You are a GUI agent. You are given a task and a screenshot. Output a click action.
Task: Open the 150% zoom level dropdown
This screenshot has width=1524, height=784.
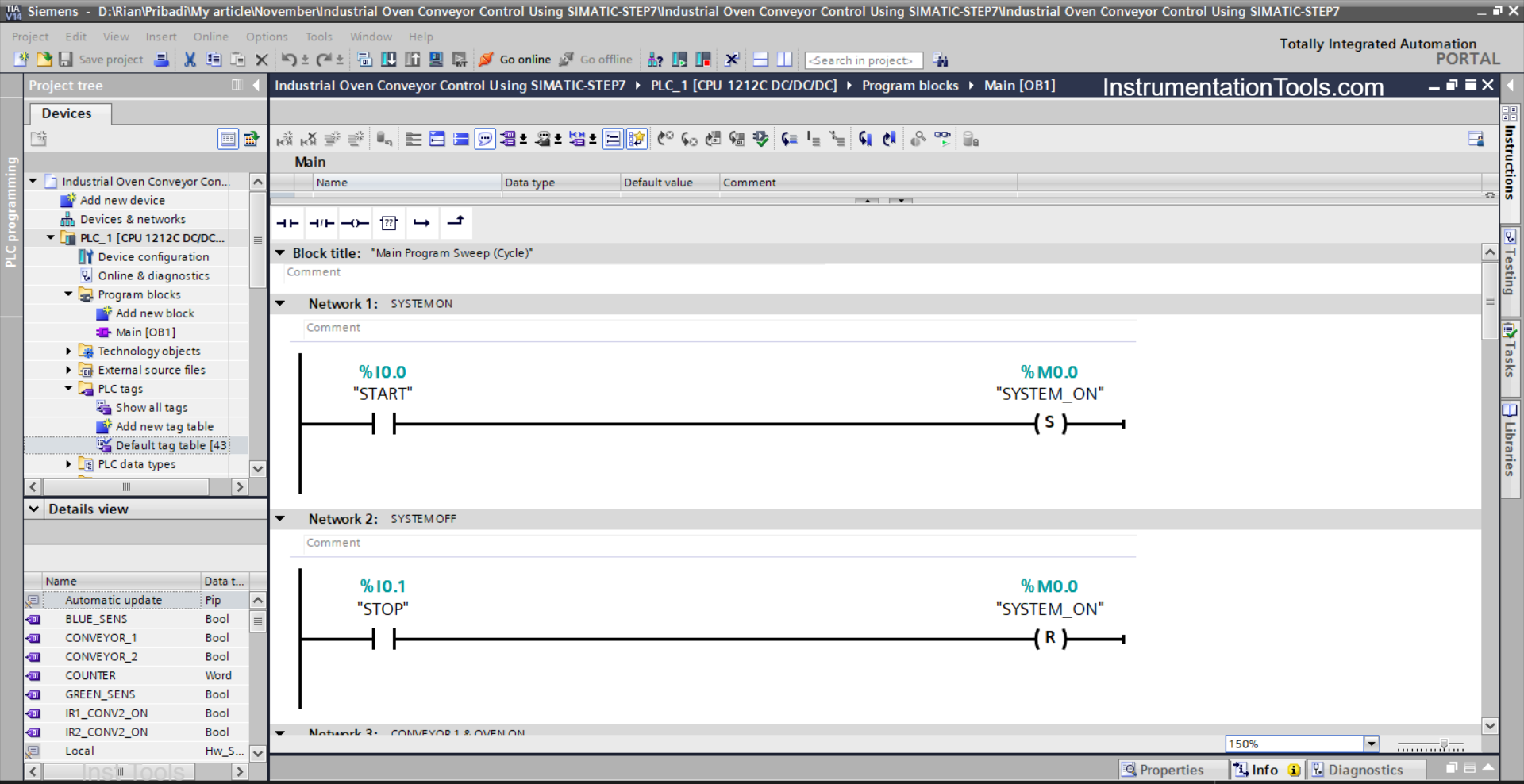tap(1371, 744)
